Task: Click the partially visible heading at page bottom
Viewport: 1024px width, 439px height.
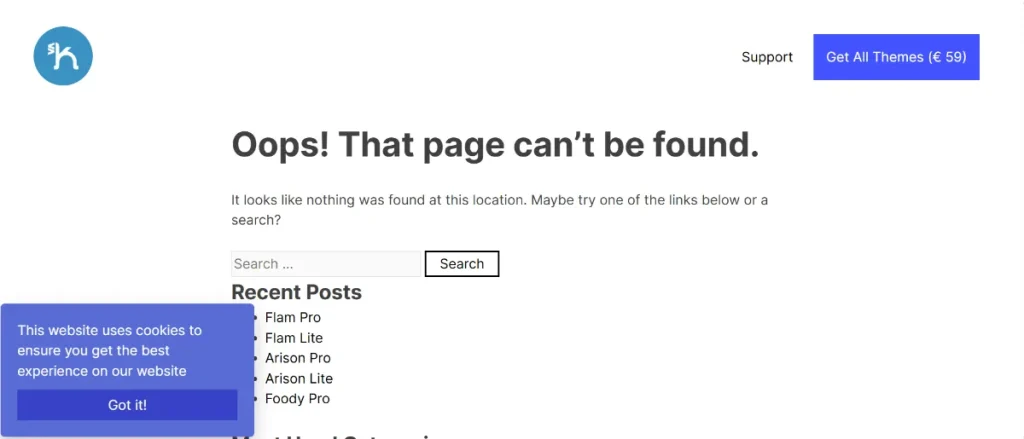Action: coord(340,436)
